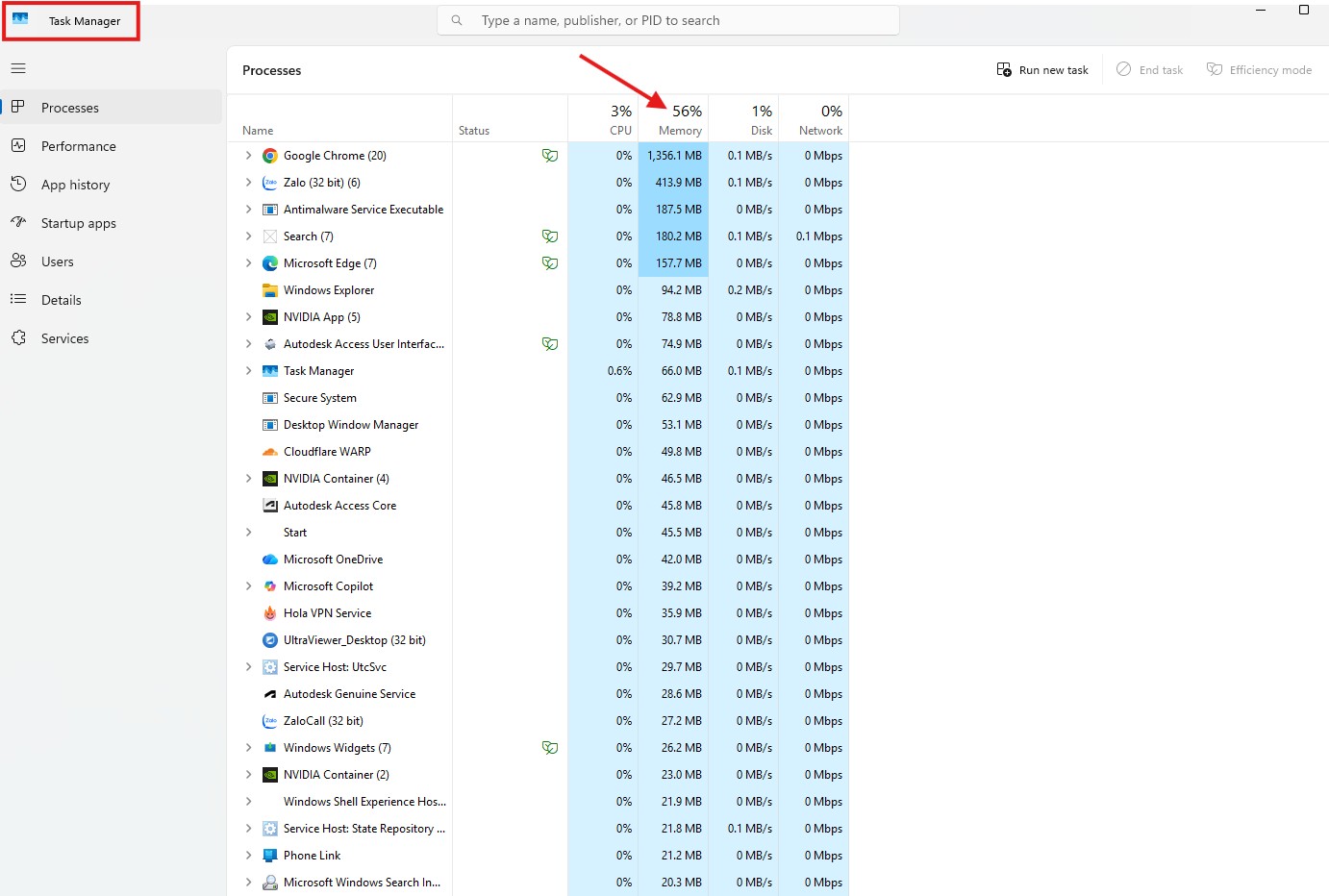Click the Microsoft Edge process icon
Viewport: 1329px width, 896px height.
tap(270, 263)
